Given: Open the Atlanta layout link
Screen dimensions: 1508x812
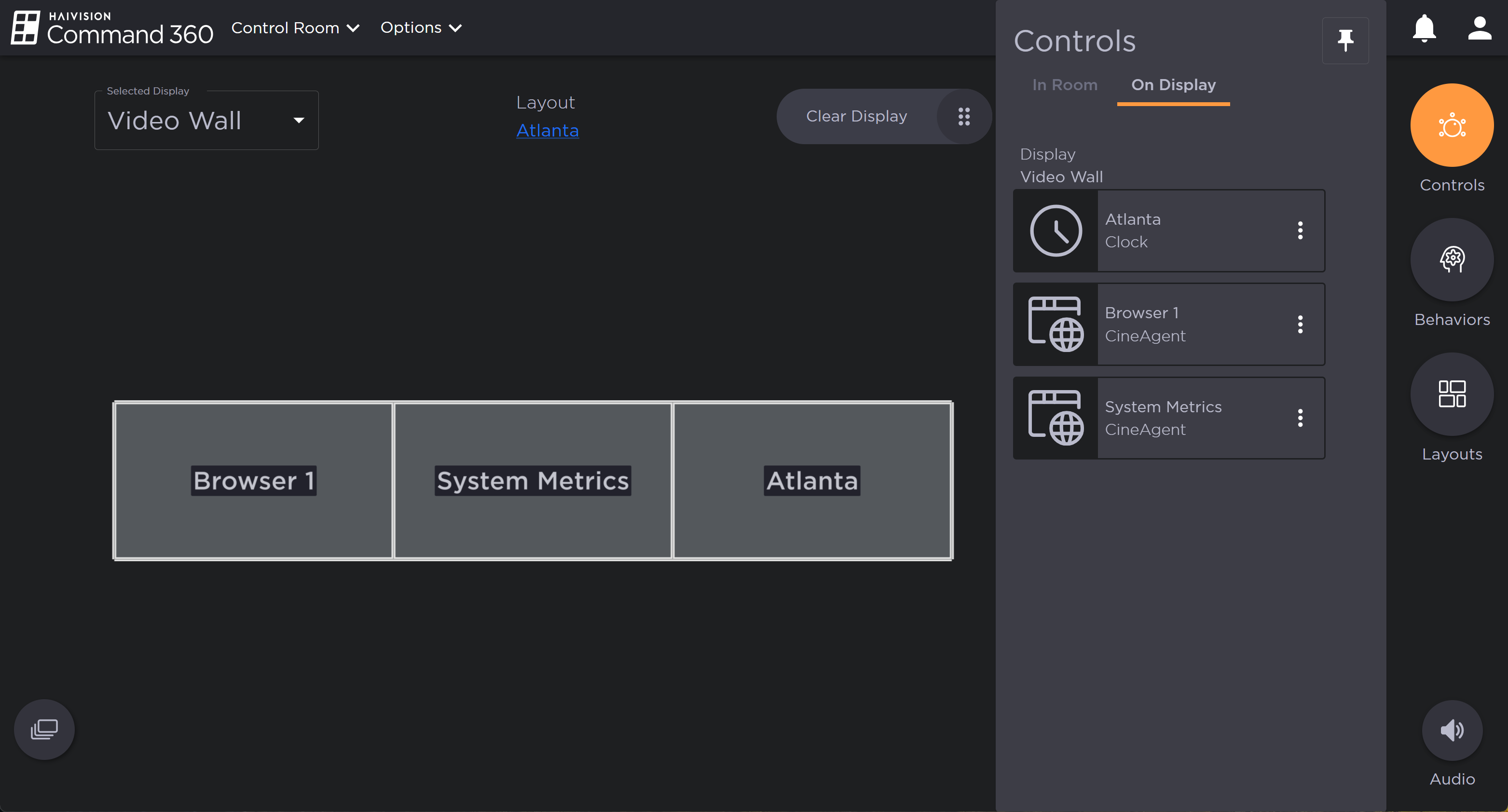Looking at the screenshot, I should (548, 131).
